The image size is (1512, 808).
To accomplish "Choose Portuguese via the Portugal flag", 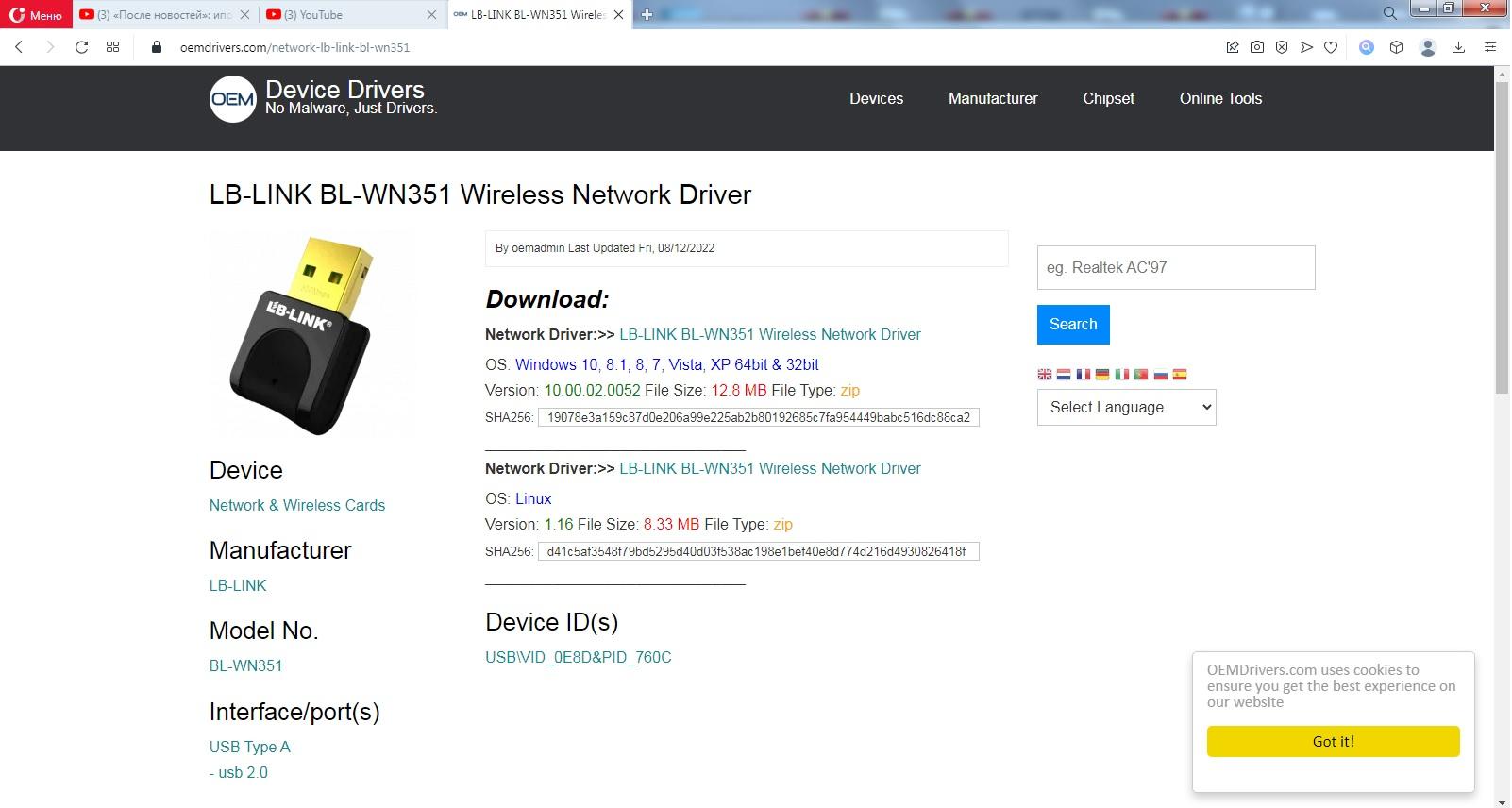I will 1141,374.
